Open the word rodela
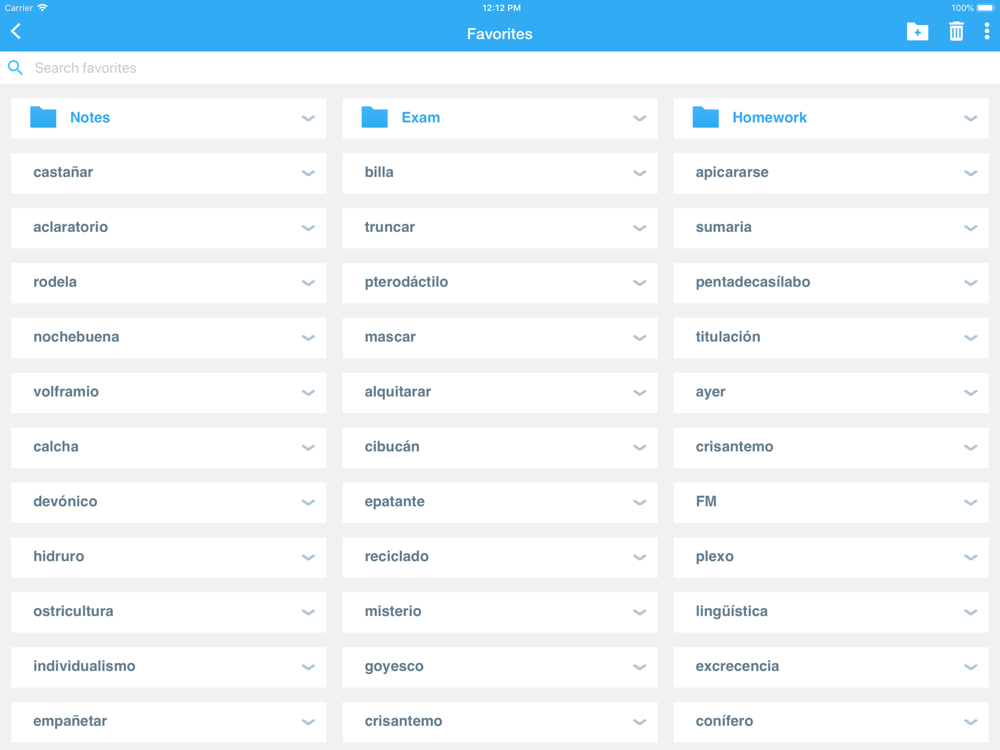Screen dimensions: 1000x750 pyautogui.click(x=55, y=282)
